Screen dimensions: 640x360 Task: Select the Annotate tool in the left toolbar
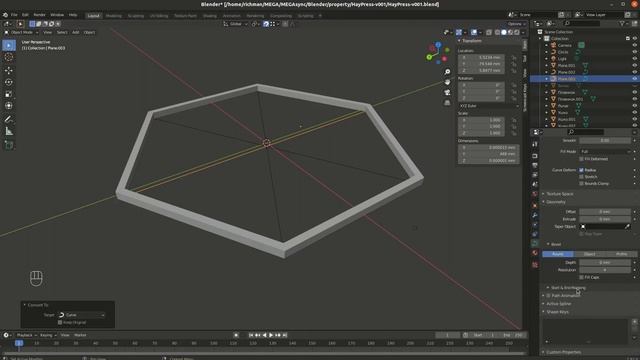tap(9, 119)
